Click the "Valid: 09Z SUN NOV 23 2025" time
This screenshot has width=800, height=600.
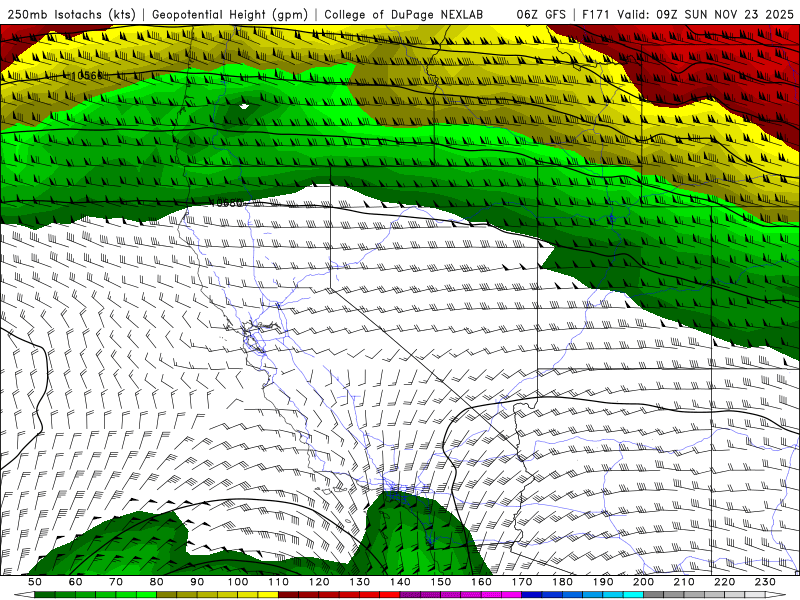pos(705,15)
